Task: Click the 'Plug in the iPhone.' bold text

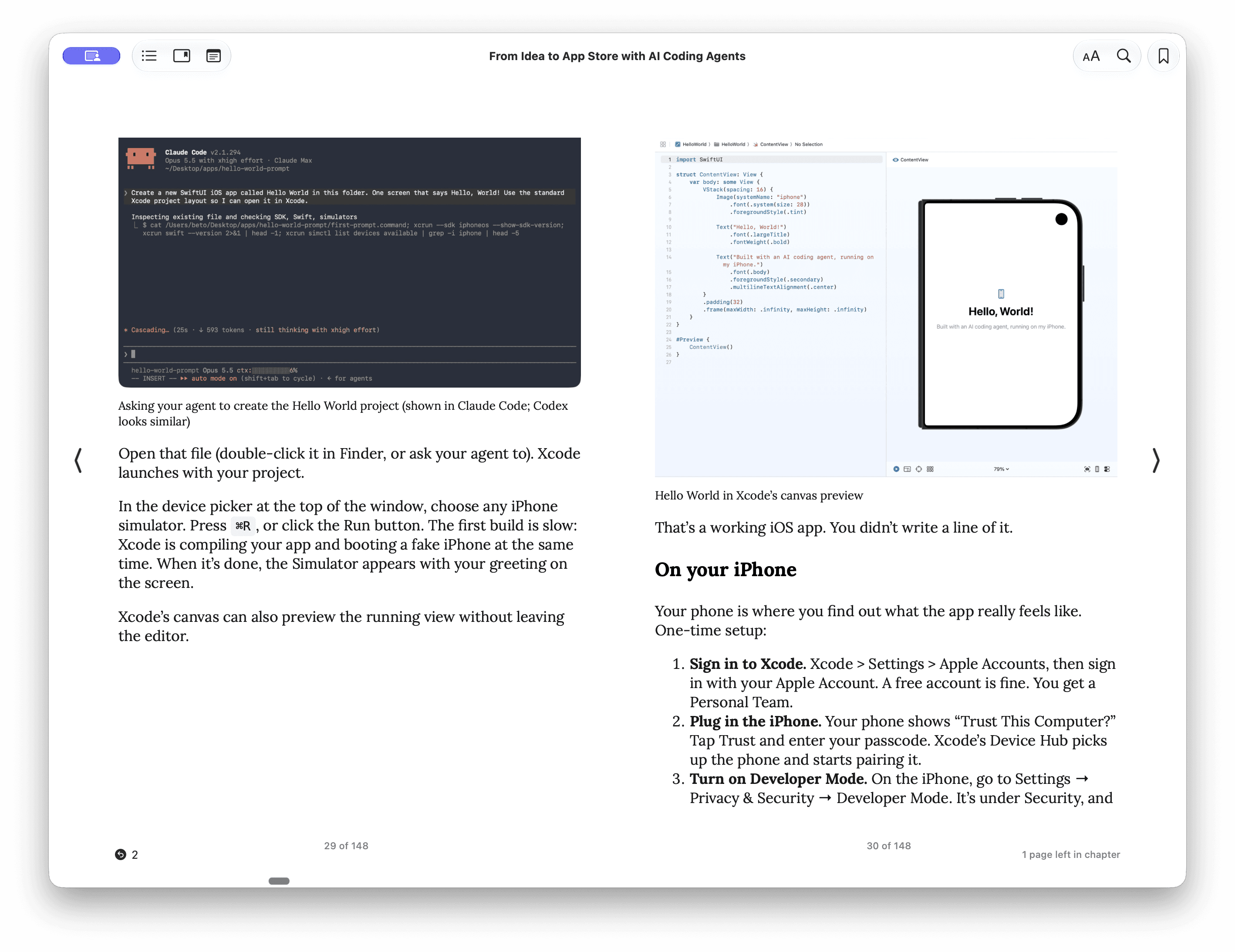Action: 755,721
